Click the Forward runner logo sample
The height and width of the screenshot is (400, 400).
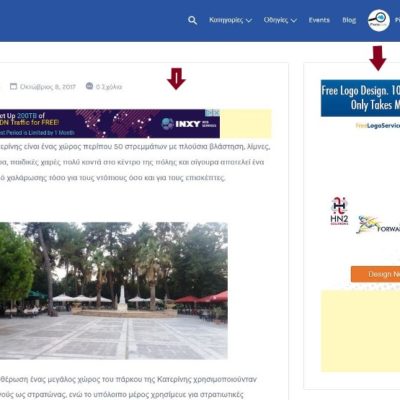pos(378,224)
